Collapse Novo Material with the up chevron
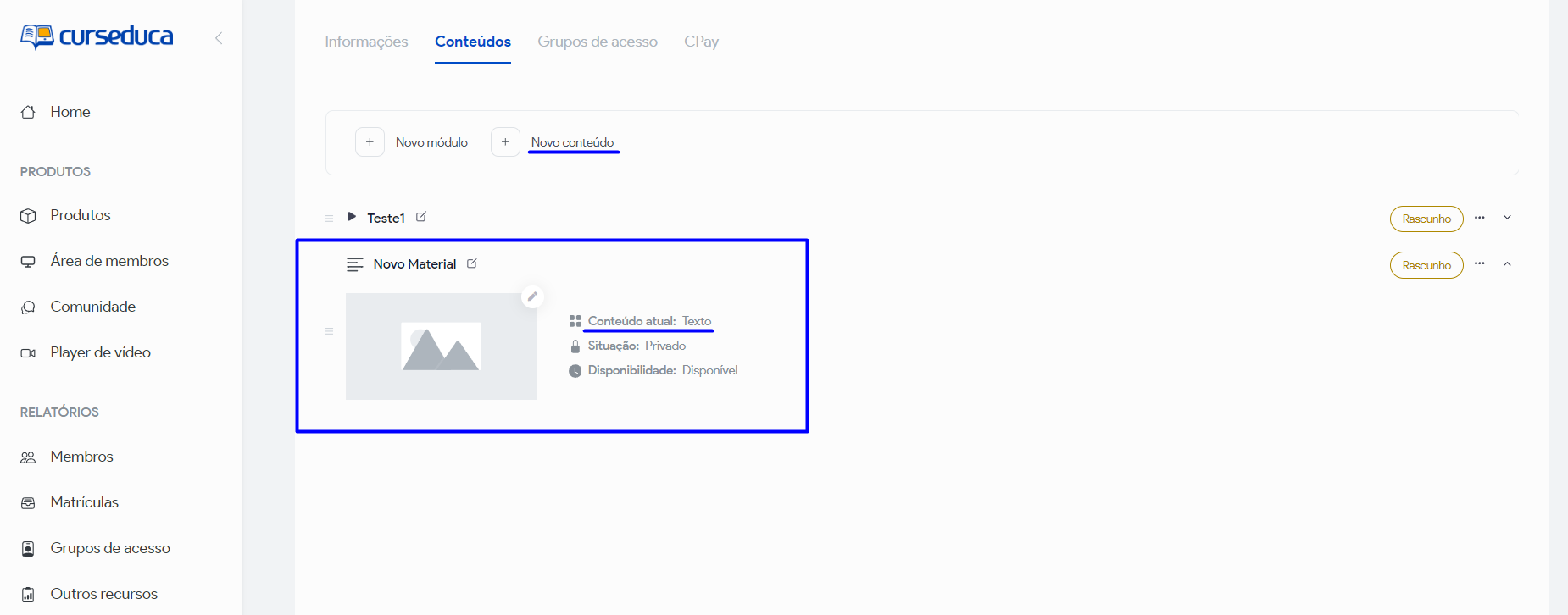This screenshot has width=1568, height=615. 1507,264
